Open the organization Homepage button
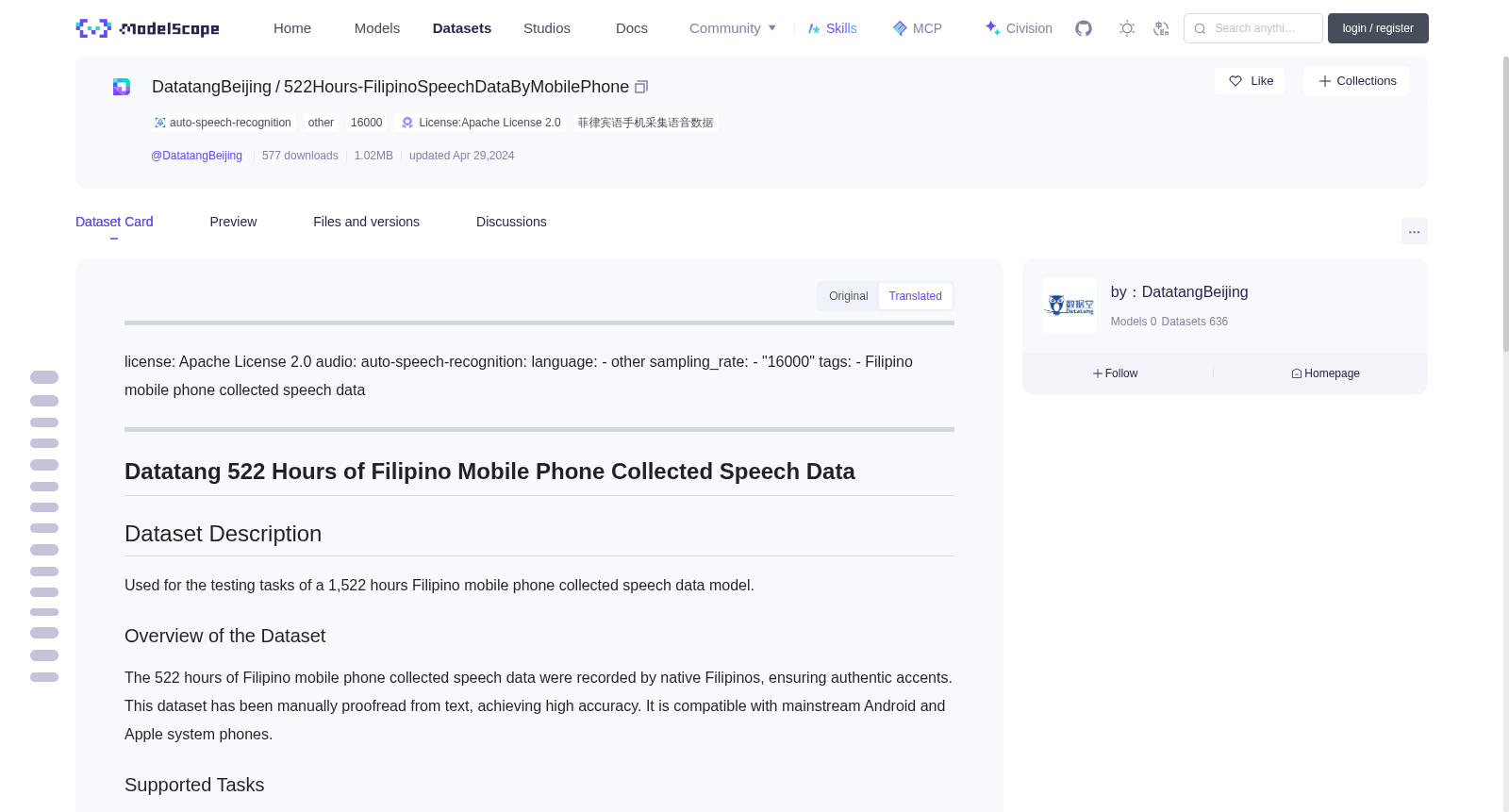1509x812 pixels. click(1325, 373)
